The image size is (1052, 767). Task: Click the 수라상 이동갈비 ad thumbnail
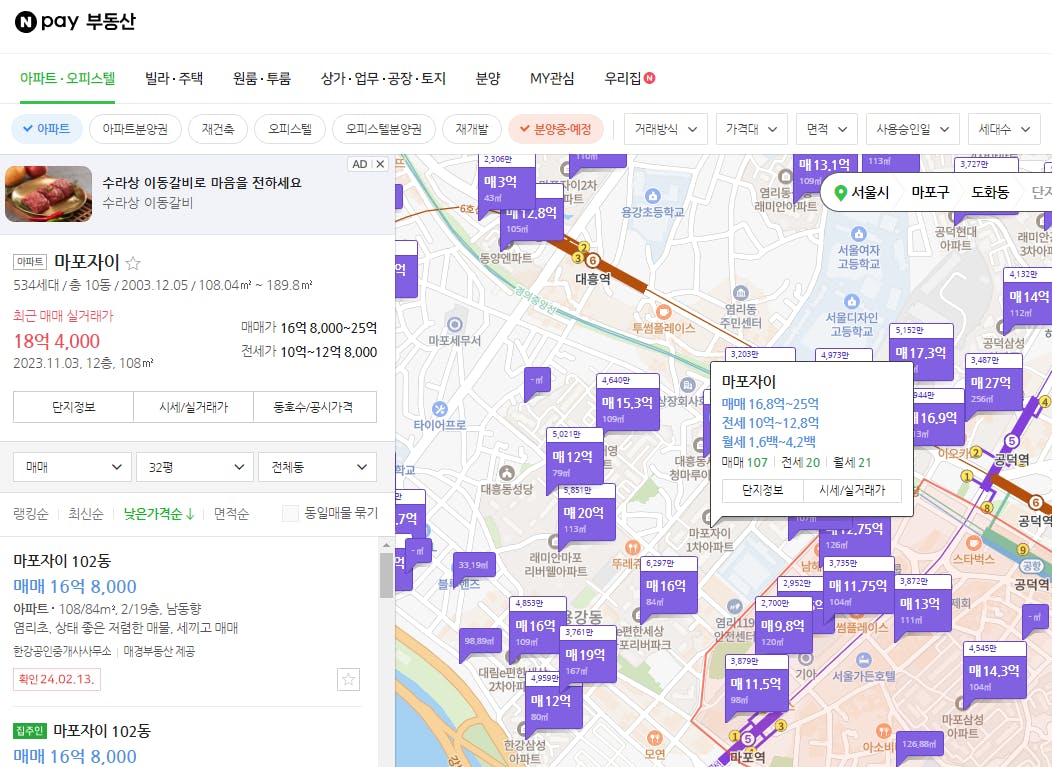(48, 194)
